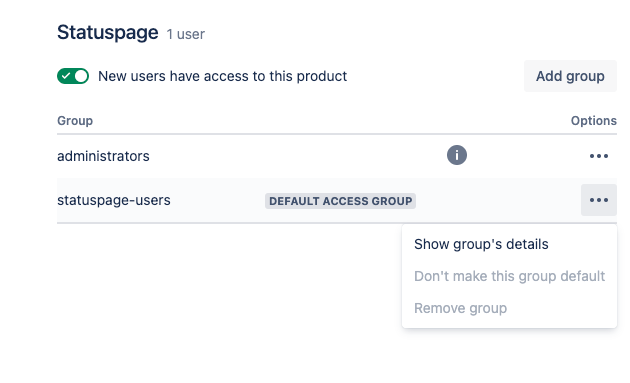Select Don't make this group default
Screen dimensions: 630x383
click(x=509, y=276)
